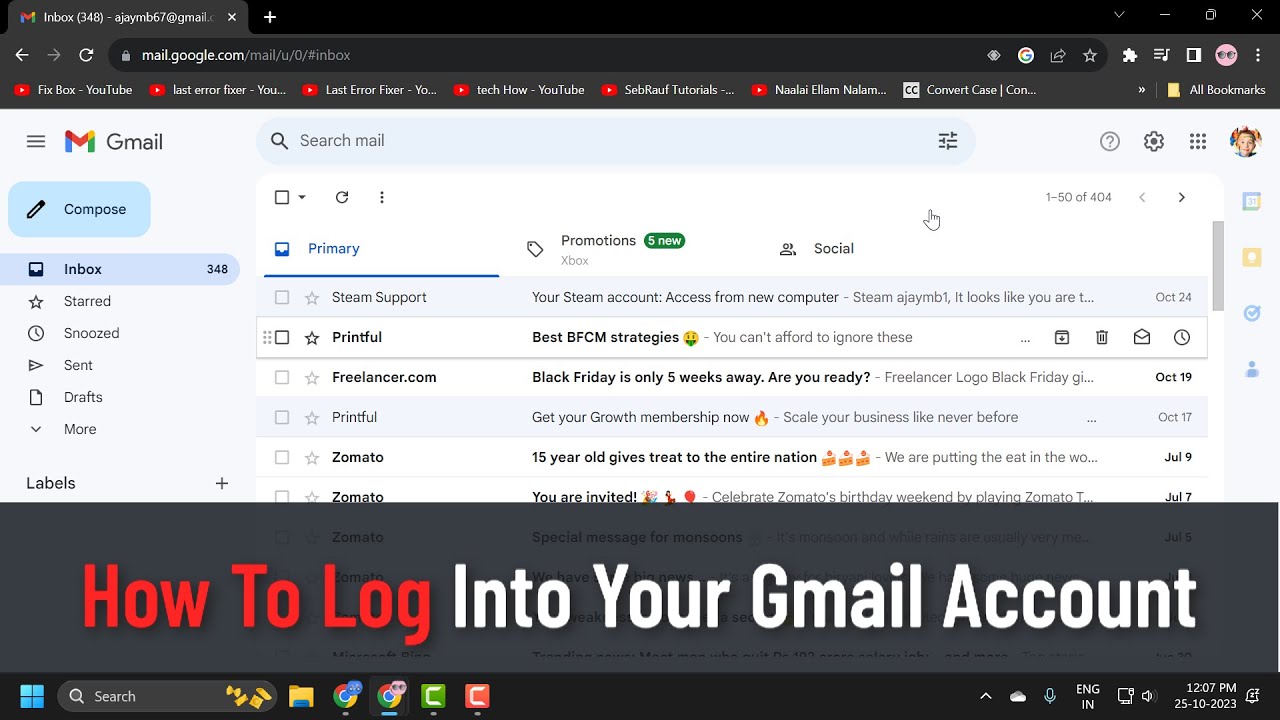Open Gmail Settings gear icon

click(1154, 142)
